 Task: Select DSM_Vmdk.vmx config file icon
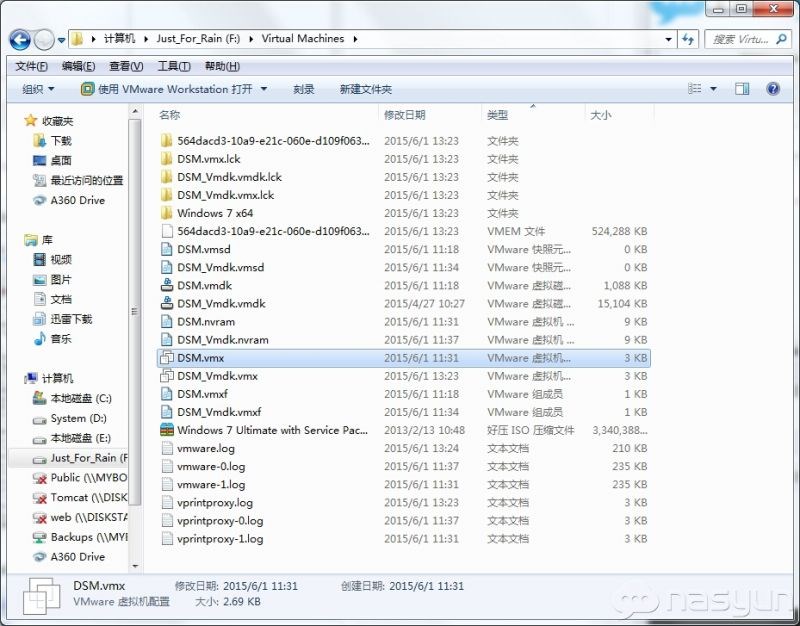(166, 376)
